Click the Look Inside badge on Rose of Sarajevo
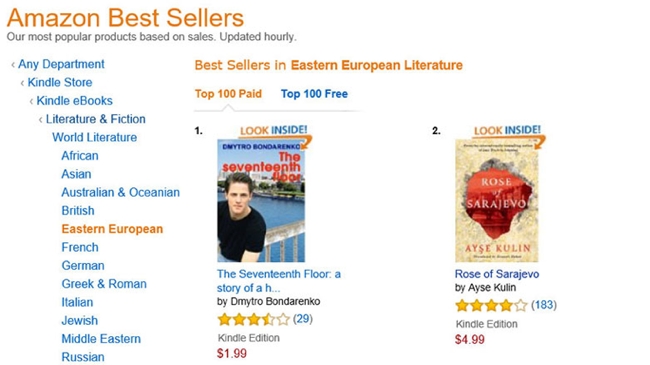 507,131
